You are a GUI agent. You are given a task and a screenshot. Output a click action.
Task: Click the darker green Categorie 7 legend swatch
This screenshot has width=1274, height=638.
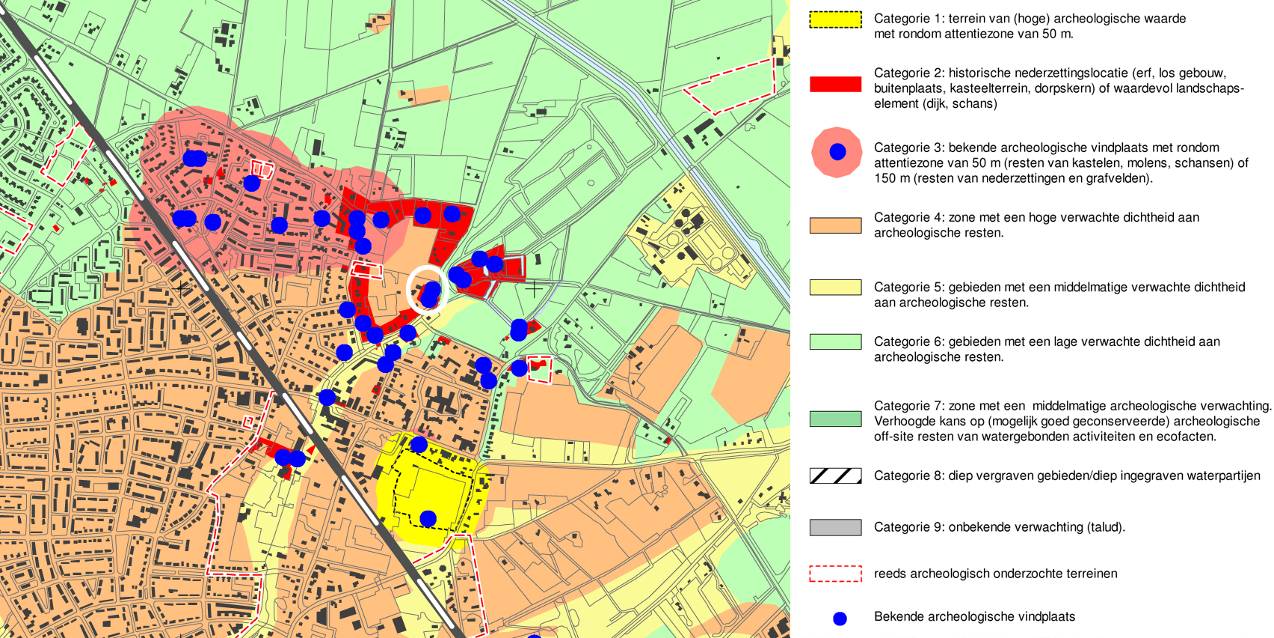(835, 418)
